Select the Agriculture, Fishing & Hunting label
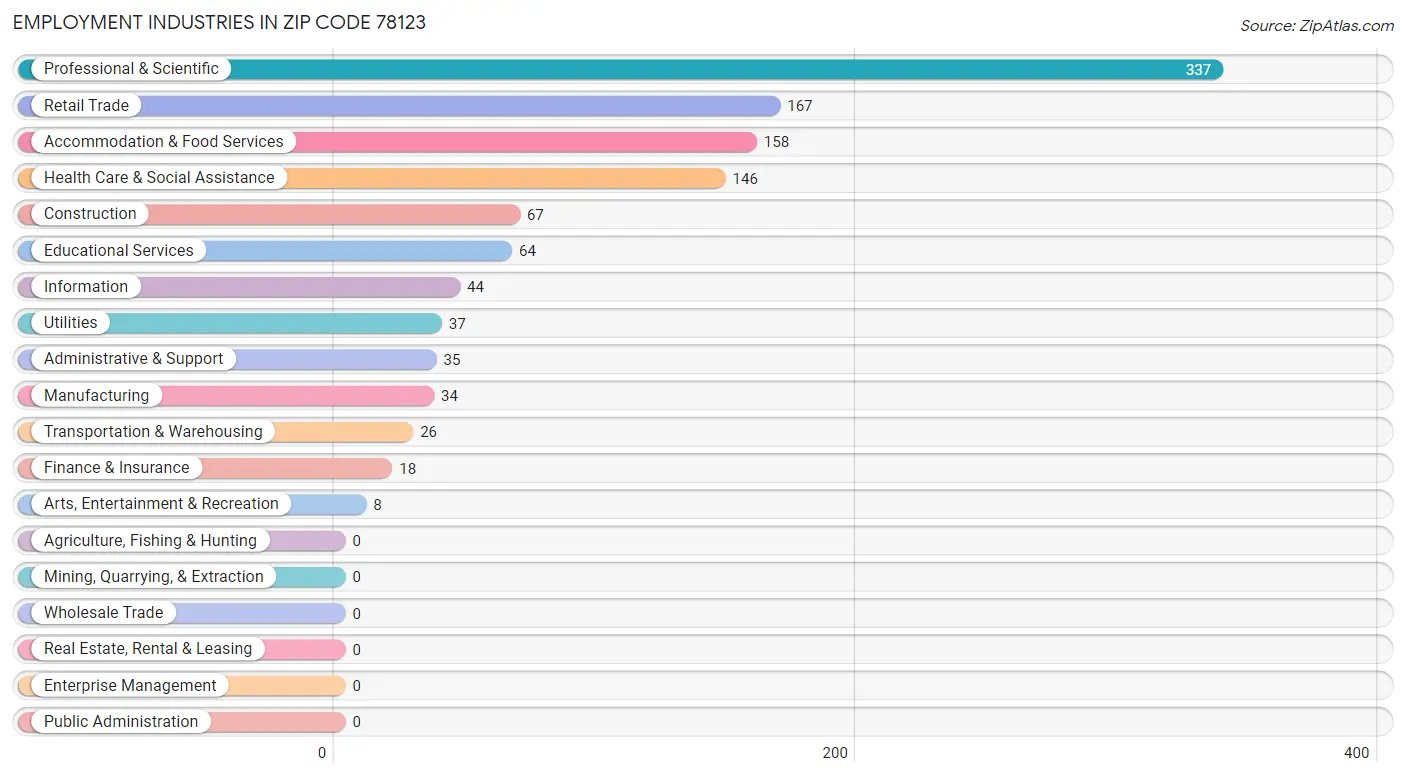 coord(150,540)
